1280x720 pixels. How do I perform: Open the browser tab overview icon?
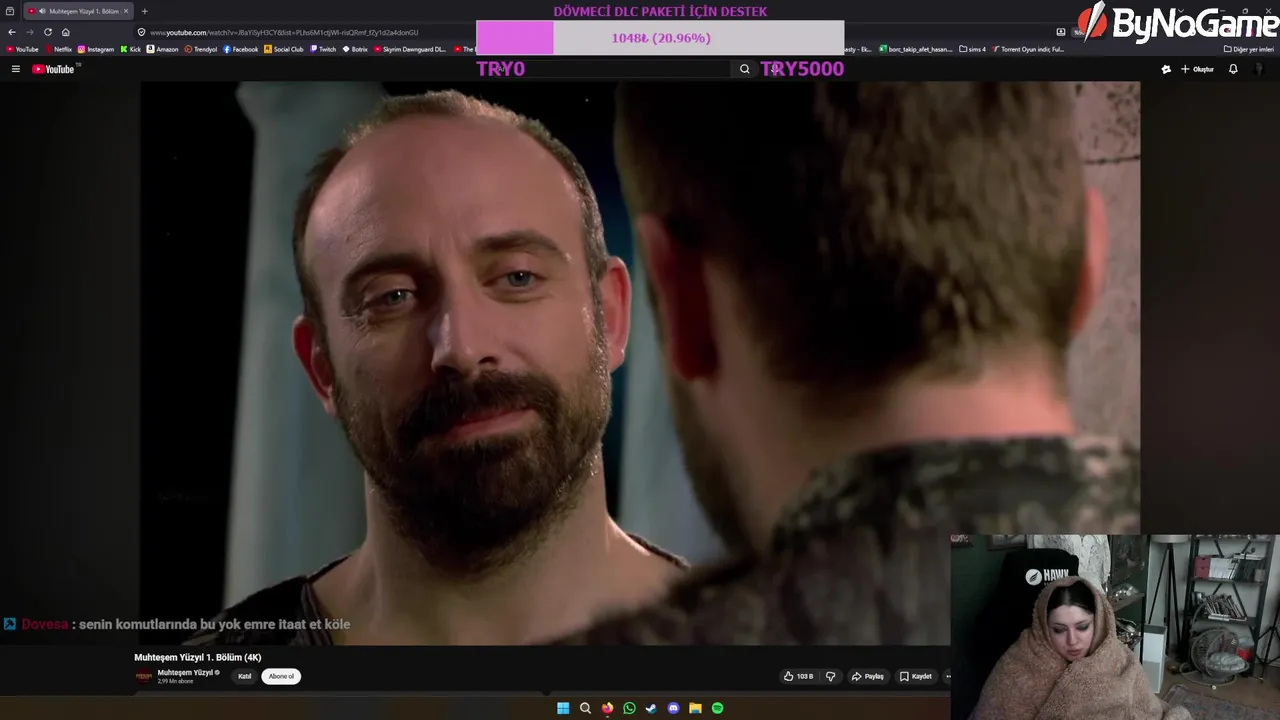click(x=10, y=11)
